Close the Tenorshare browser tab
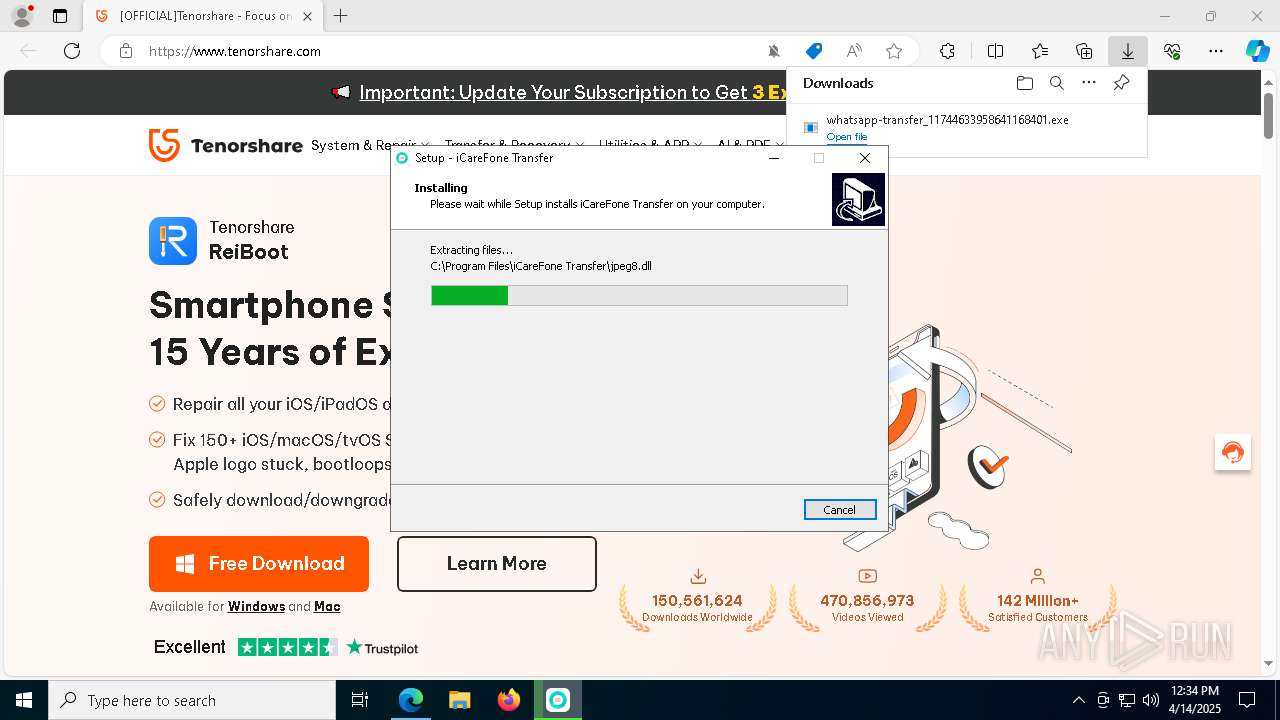Image resolution: width=1280 pixels, height=720 pixels. [x=307, y=16]
